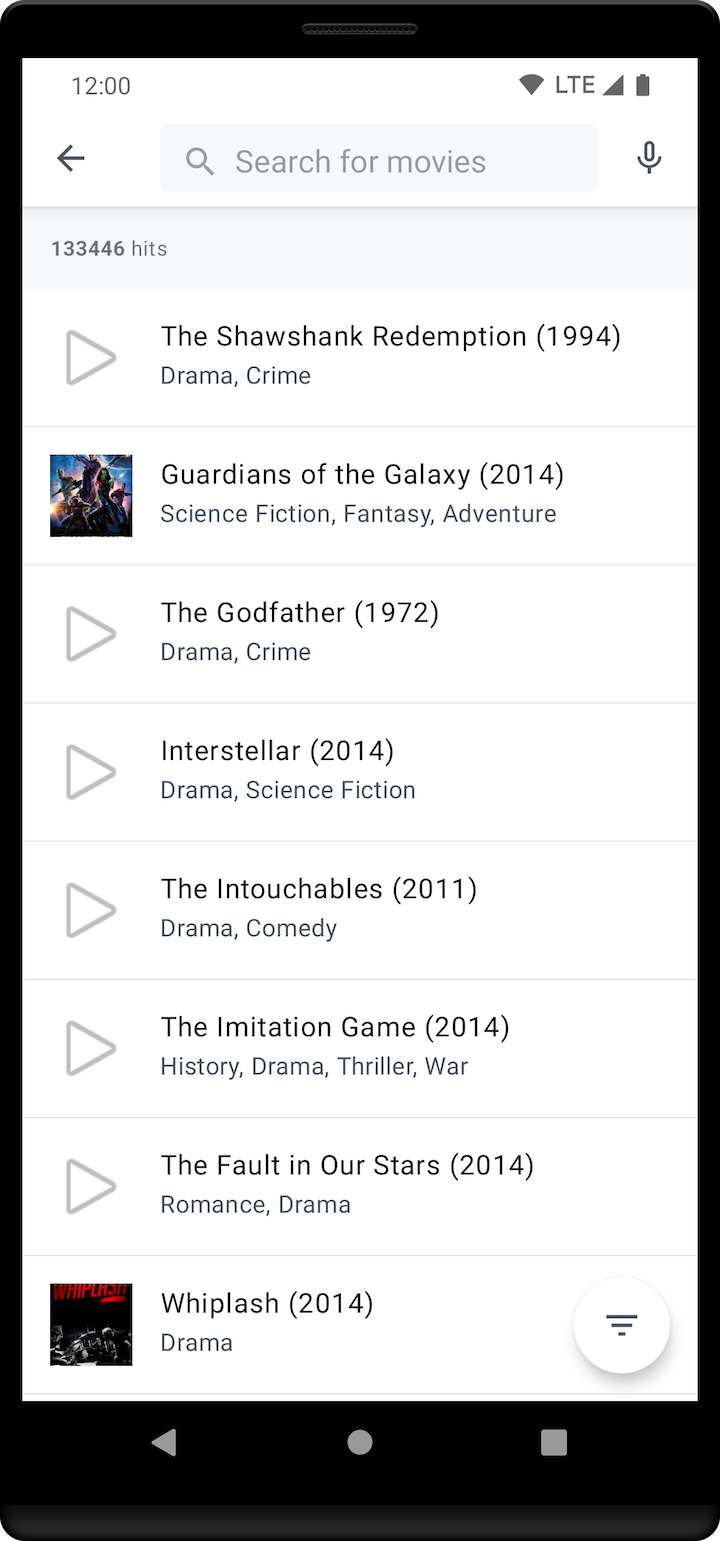Select Interstellar (2014) title
This screenshot has width=720, height=1541.
[277, 751]
